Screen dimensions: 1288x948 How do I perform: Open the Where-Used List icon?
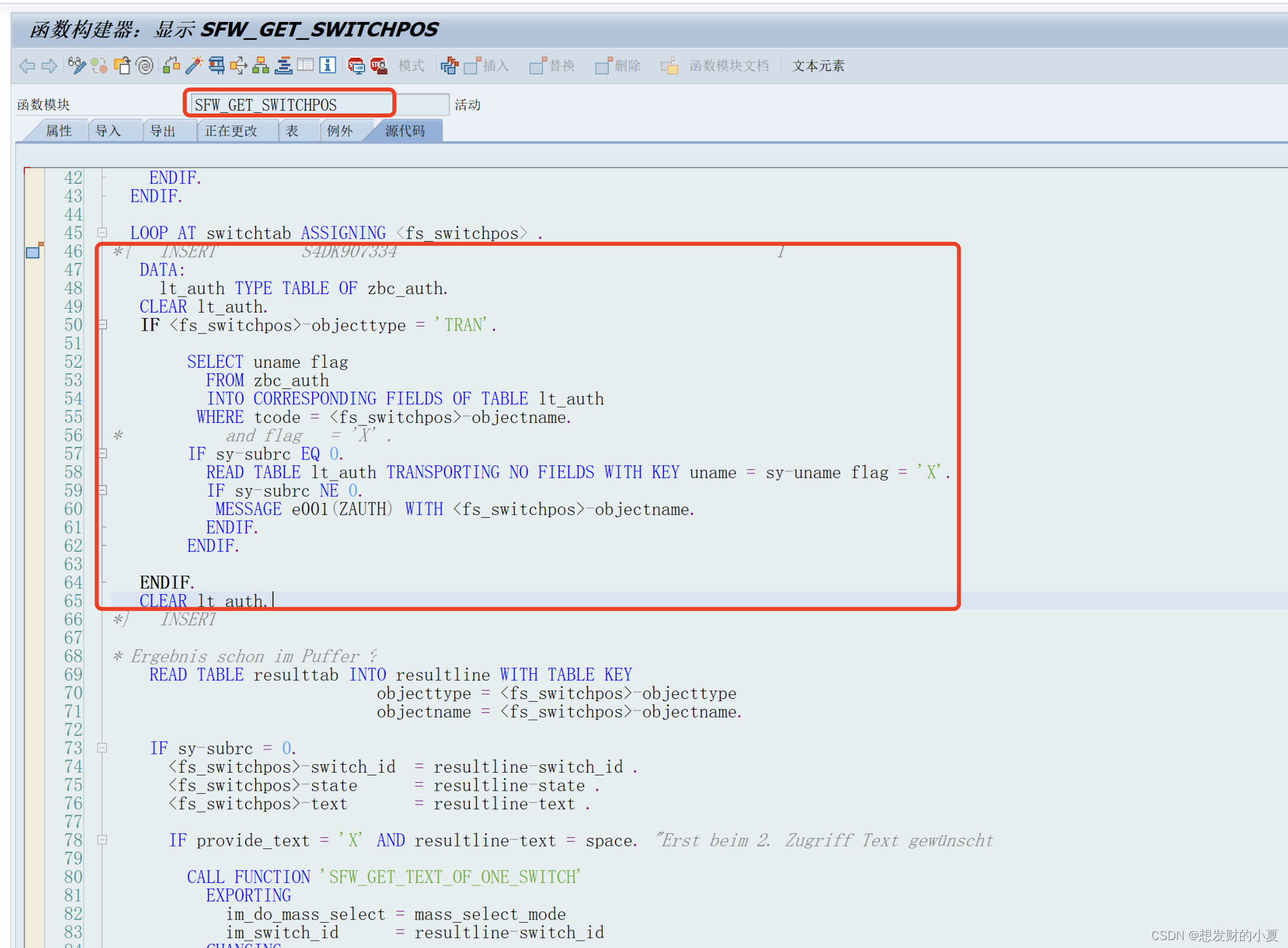(x=238, y=65)
